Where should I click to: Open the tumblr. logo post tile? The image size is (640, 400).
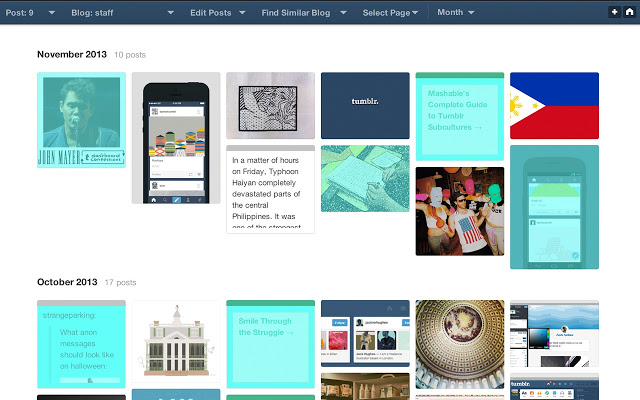coord(365,105)
